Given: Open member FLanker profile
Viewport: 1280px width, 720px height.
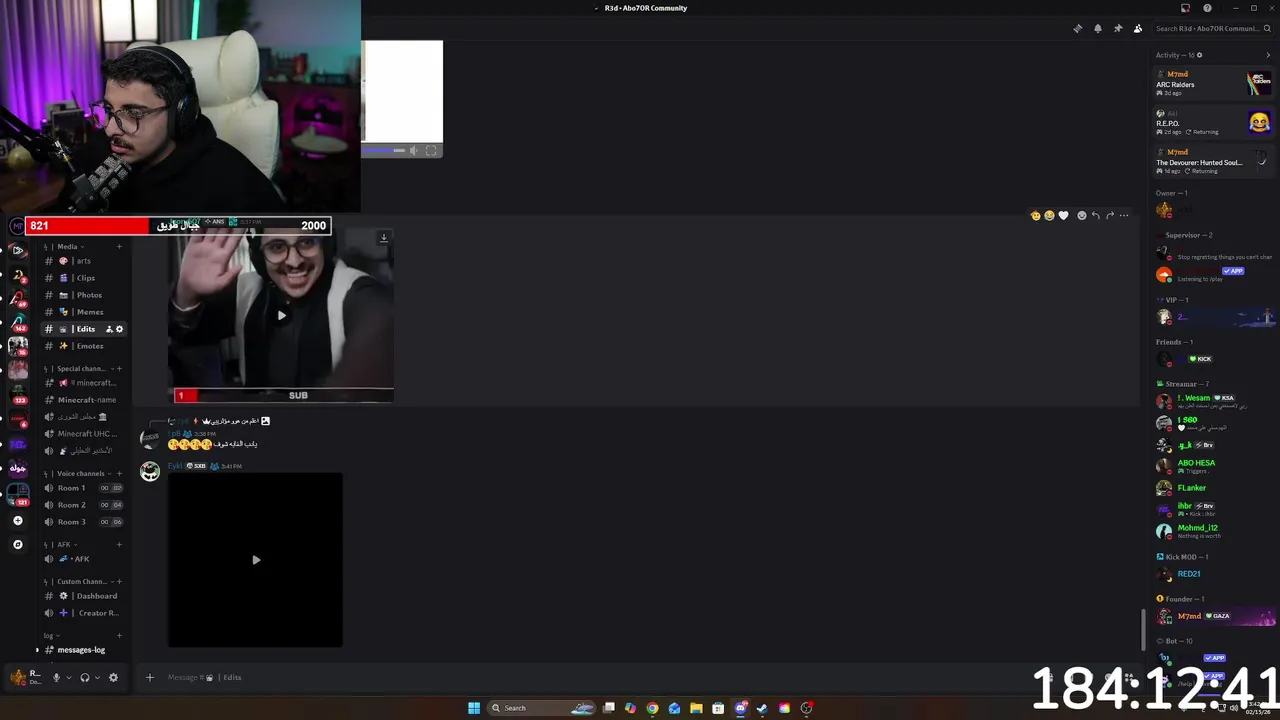Looking at the screenshot, I should click(1214, 488).
